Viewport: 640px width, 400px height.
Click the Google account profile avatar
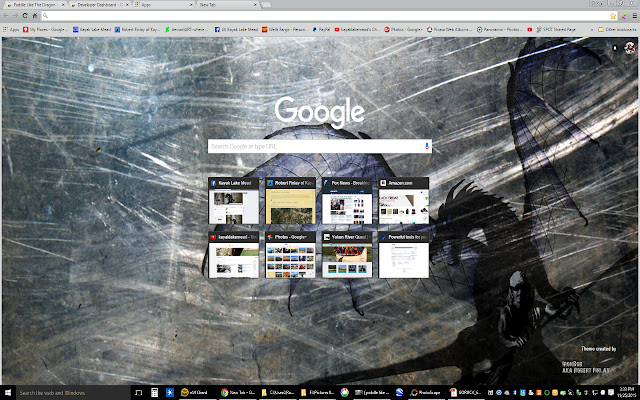point(629,48)
